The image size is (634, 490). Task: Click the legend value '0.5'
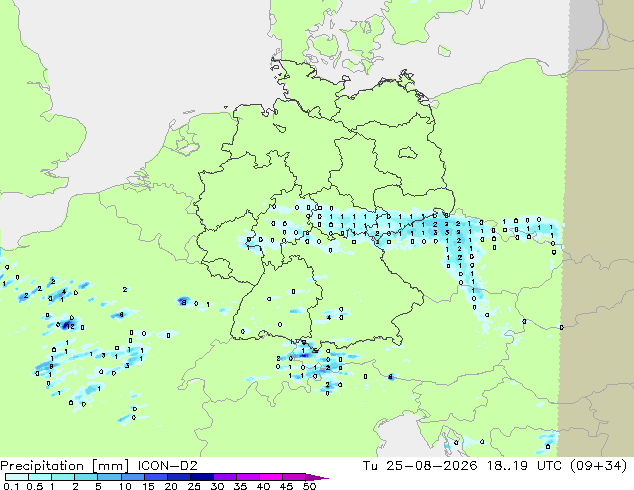pyautogui.click(x=35, y=486)
